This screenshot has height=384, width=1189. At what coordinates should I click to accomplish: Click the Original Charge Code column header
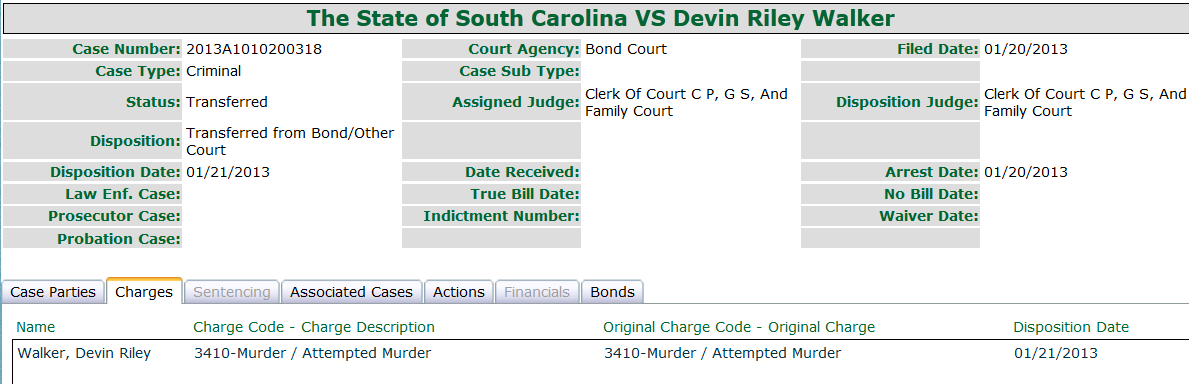click(x=739, y=327)
